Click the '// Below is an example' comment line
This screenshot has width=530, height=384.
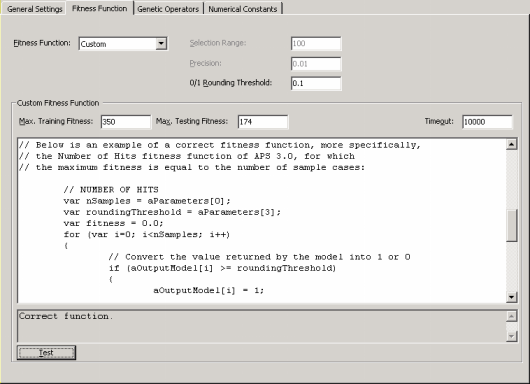pyautogui.click(x=220, y=145)
